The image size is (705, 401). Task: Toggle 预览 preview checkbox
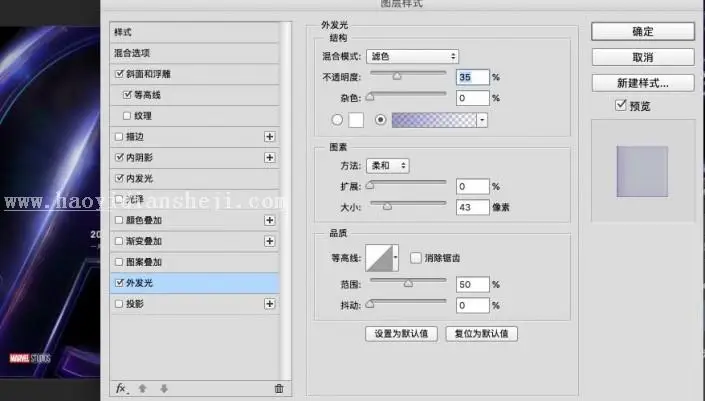(621, 106)
